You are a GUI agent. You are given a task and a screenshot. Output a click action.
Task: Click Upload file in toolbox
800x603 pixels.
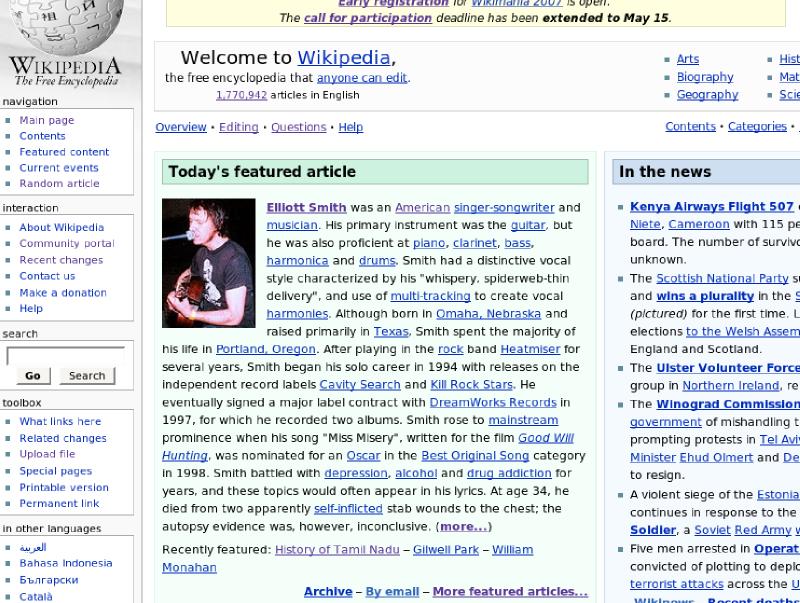(47, 454)
